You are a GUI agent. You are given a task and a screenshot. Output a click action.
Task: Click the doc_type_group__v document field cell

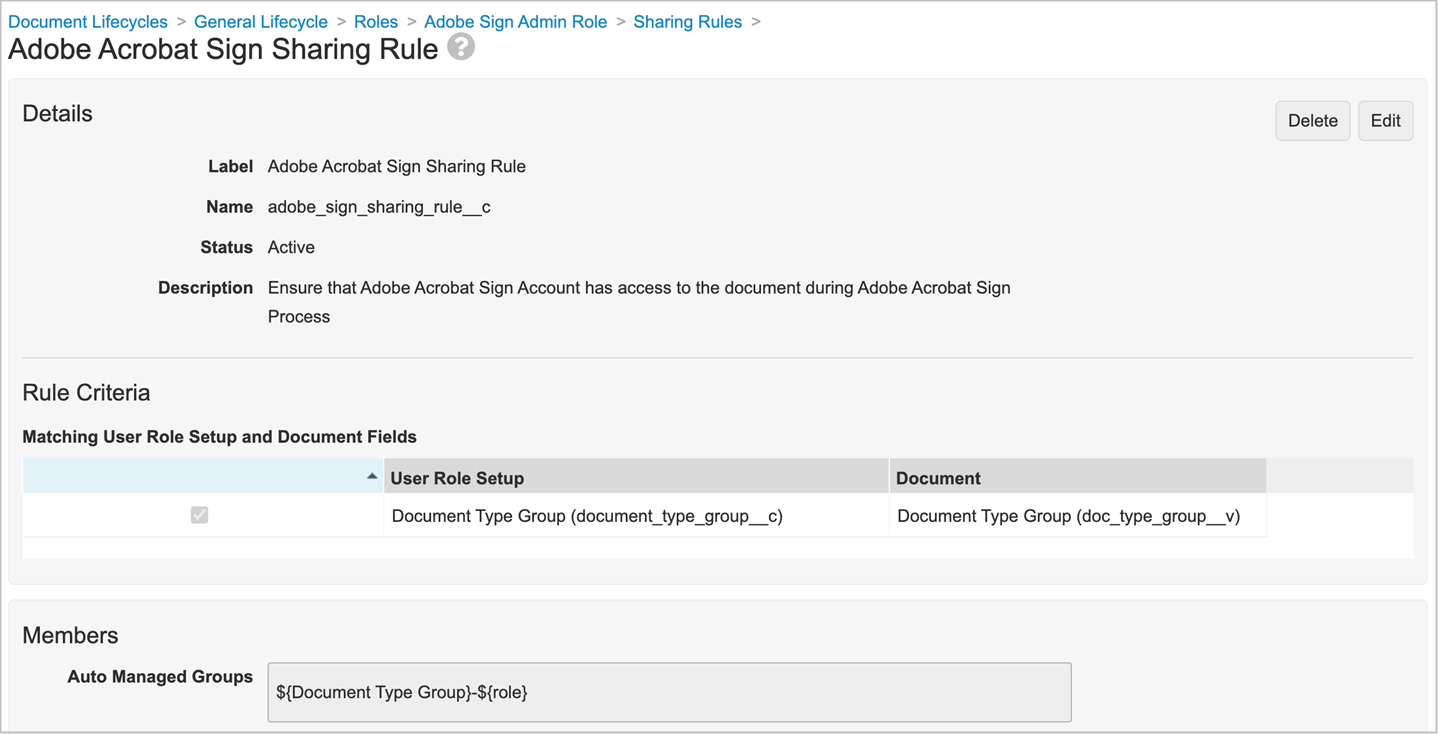[1068, 515]
